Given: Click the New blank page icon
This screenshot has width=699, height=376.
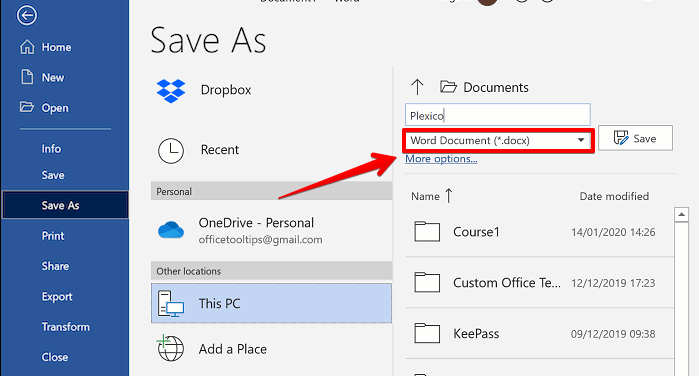Looking at the screenshot, I should click(x=27, y=77).
